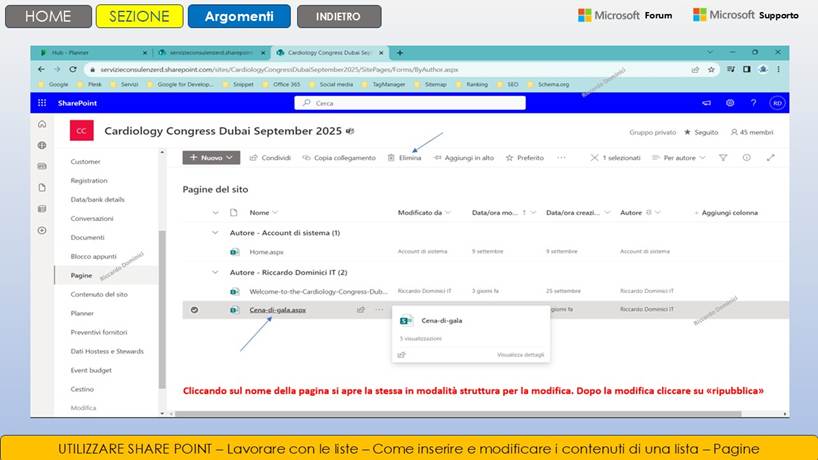Open Planner in the site navigation

82,313
